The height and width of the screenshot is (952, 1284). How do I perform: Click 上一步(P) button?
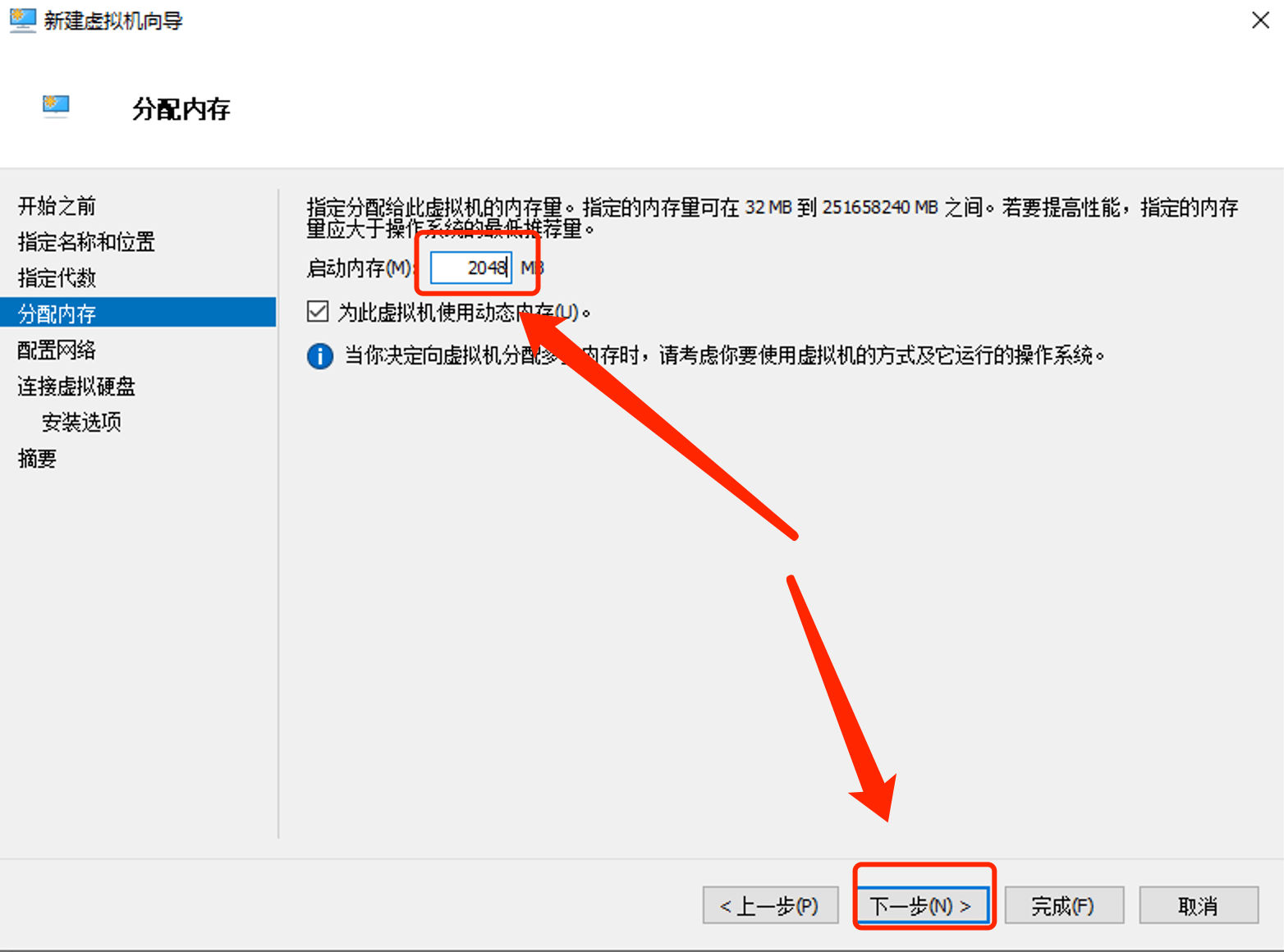click(770, 906)
